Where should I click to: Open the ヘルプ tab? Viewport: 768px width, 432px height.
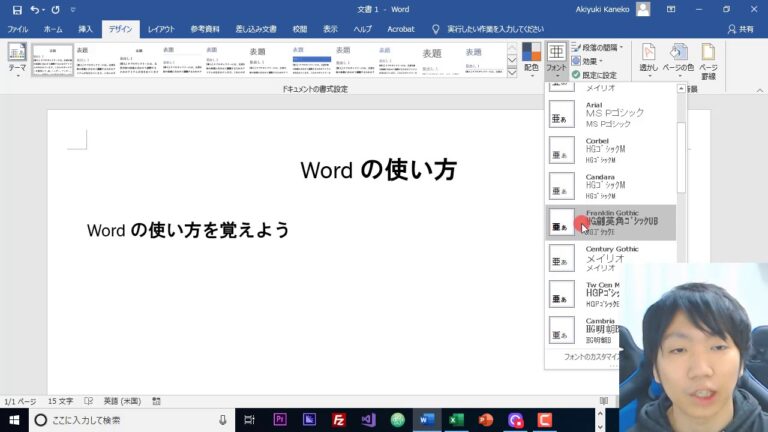tap(362, 29)
